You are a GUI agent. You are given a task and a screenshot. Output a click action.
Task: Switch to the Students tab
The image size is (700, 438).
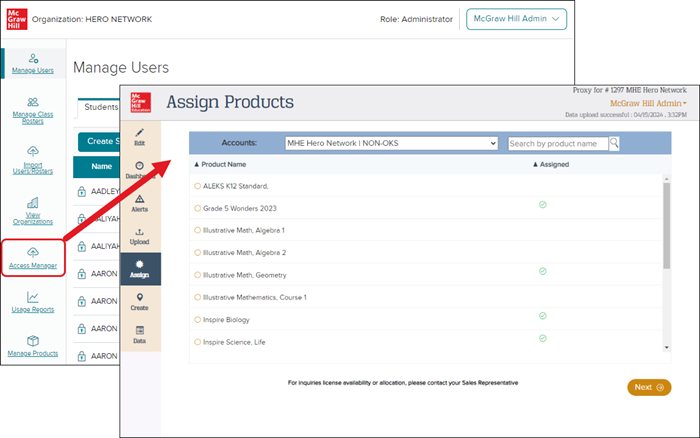pos(99,107)
